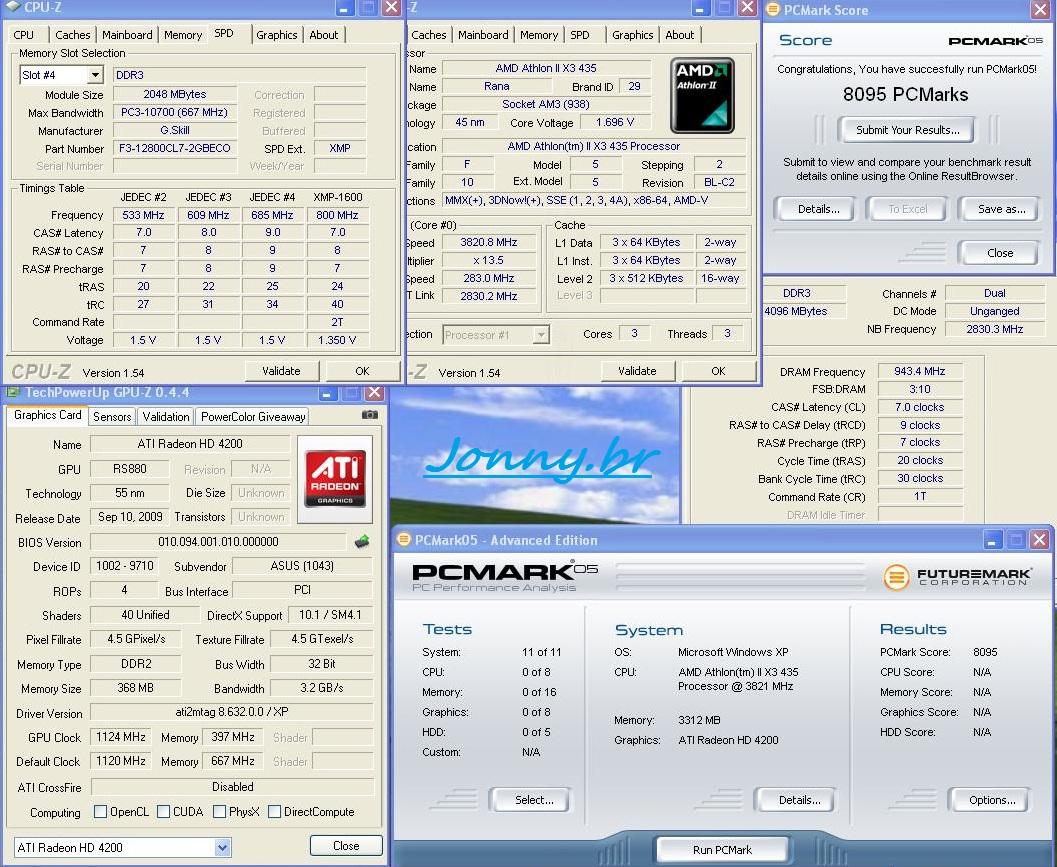
Task: Open the PowerColor Giveaway tab
Action: click(253, 417)
